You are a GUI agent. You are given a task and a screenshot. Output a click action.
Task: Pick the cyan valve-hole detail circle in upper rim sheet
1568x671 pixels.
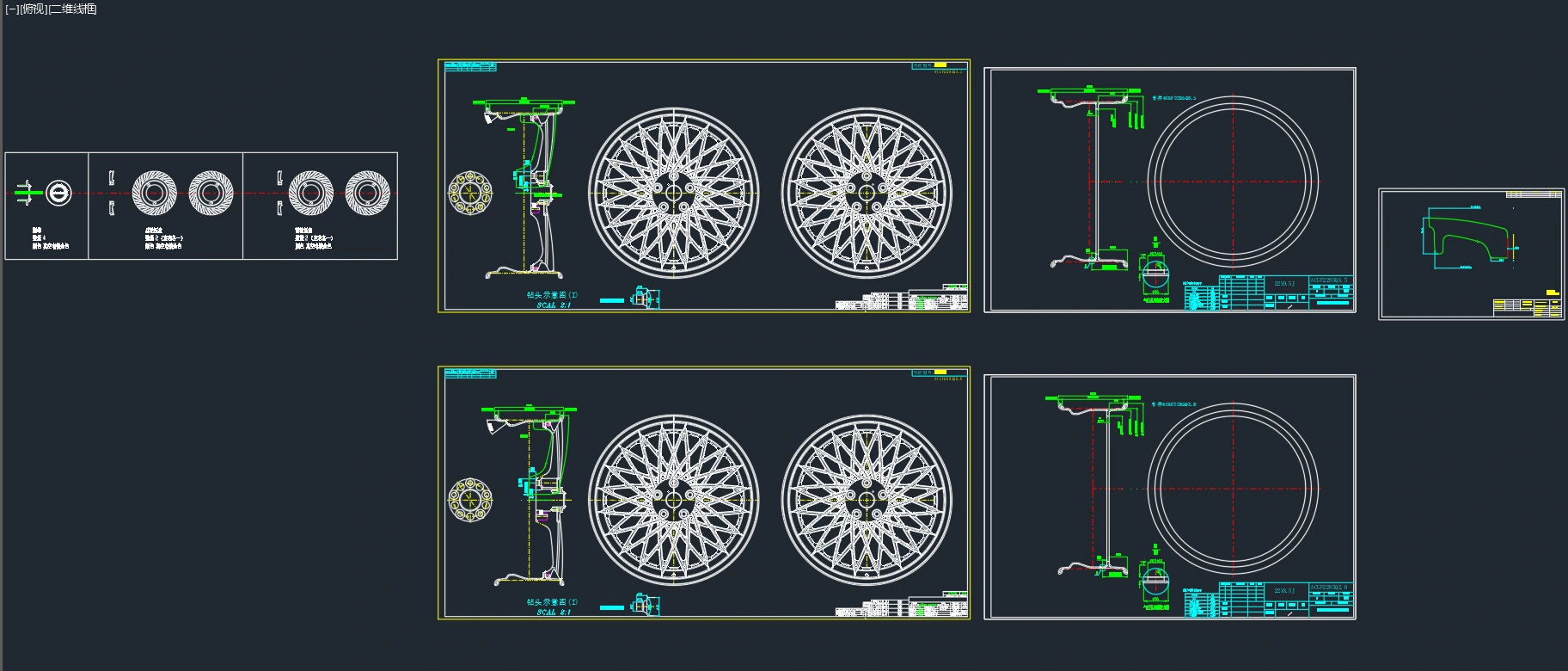[x=1155, y=274]
